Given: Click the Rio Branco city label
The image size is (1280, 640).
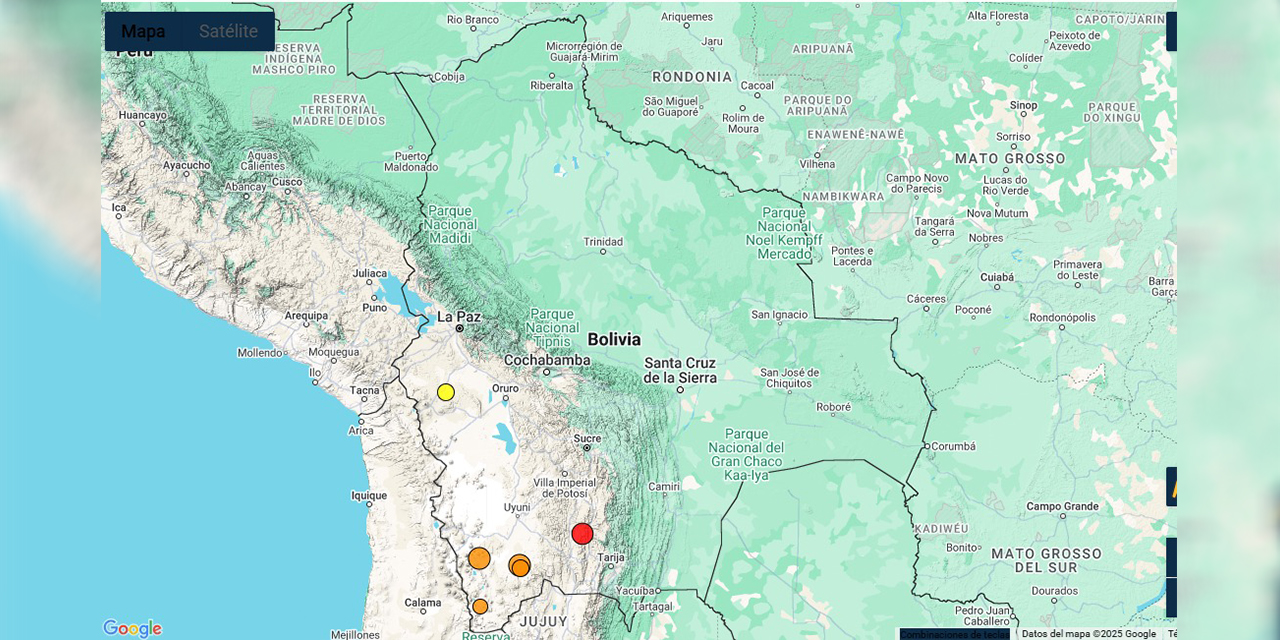Looking at the screenshot, I should tap(472, 19).
